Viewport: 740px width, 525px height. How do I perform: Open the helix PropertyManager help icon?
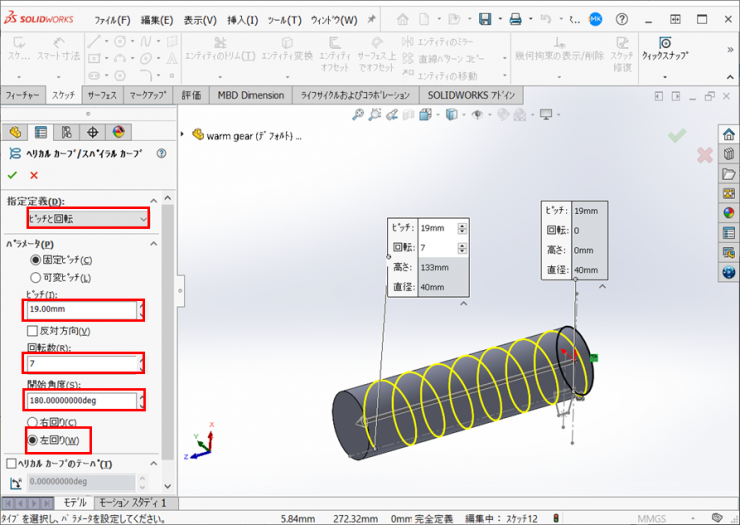point(161,153)
